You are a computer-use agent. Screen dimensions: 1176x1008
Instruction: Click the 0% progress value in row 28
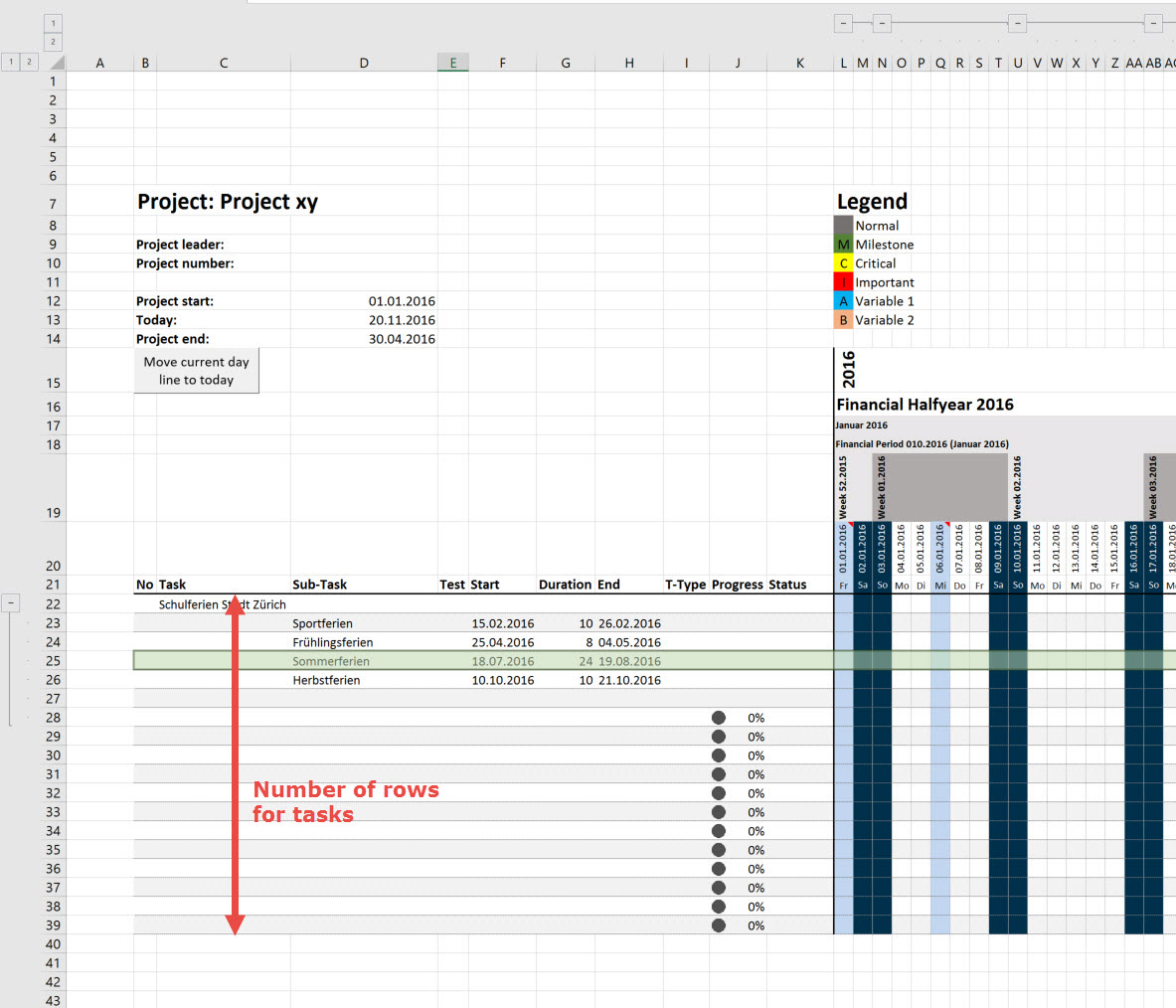click(x=756, y=718)
